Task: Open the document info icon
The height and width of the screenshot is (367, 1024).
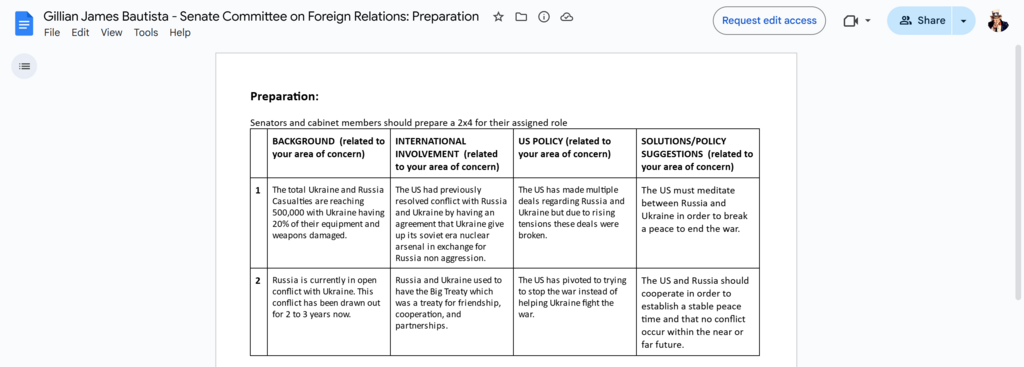Action: tap(544, 17)
